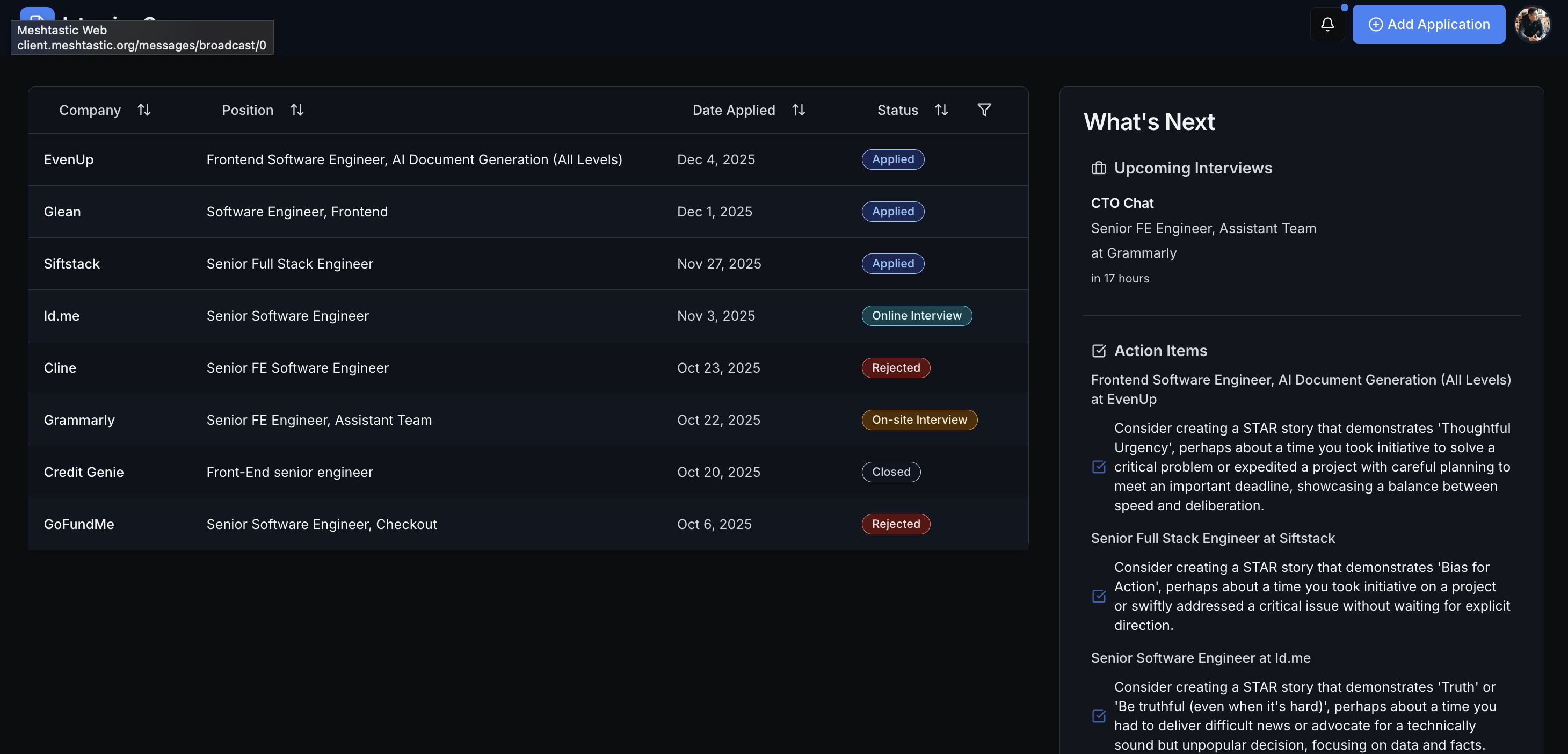Viewport: 1568px width, 754px height.
Task: Click the Company column header
Action: (x=90, y=110)
